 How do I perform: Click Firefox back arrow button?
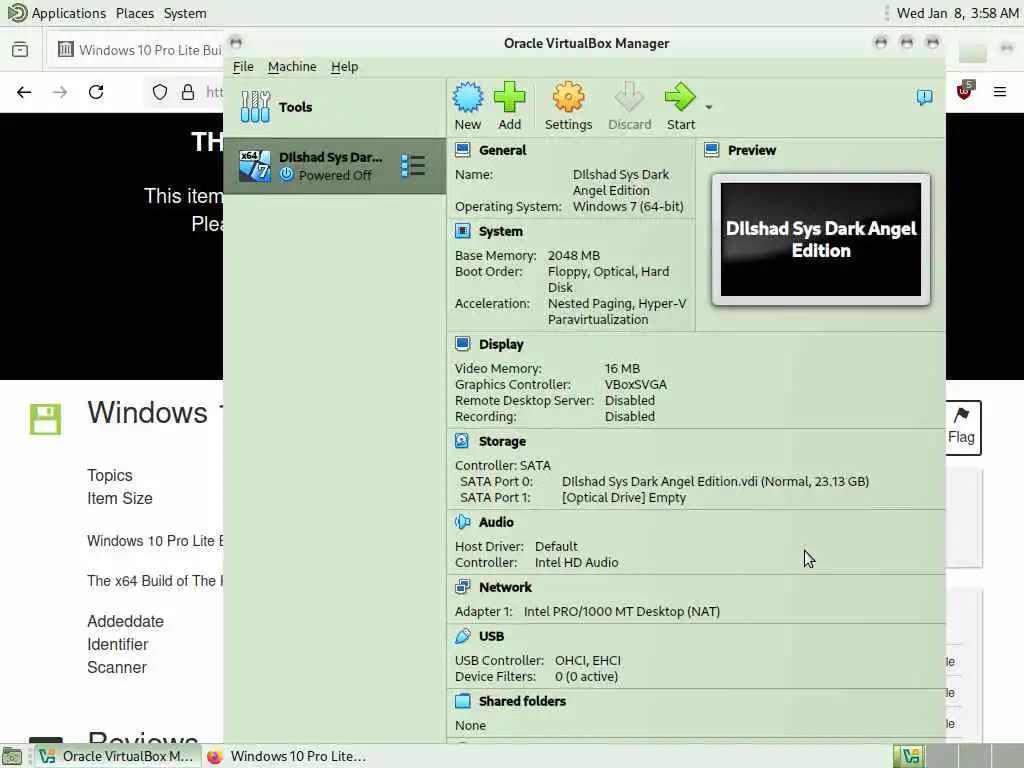(24, 92)
